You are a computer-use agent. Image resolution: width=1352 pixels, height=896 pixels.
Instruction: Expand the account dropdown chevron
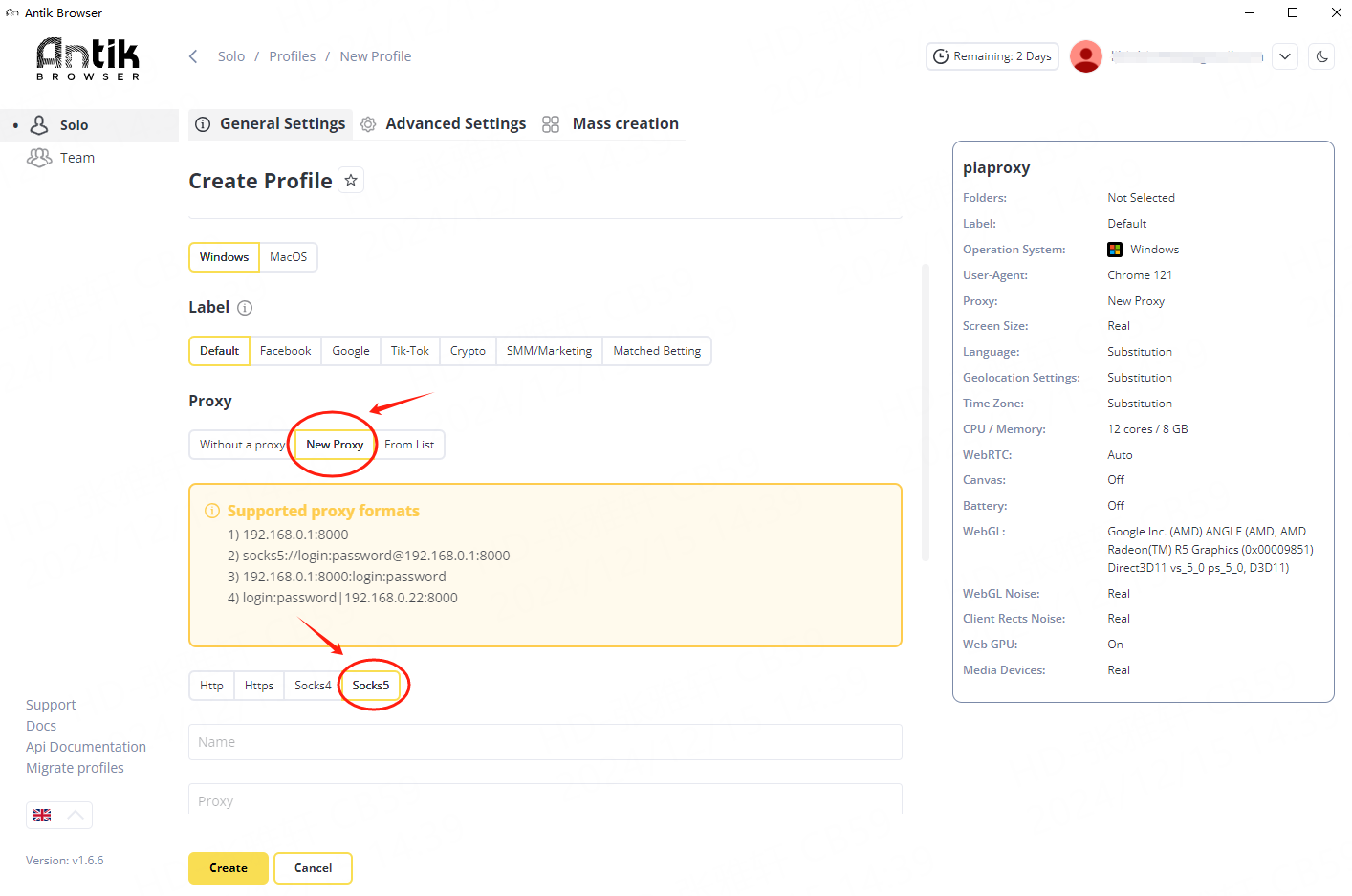(1285, 56)
